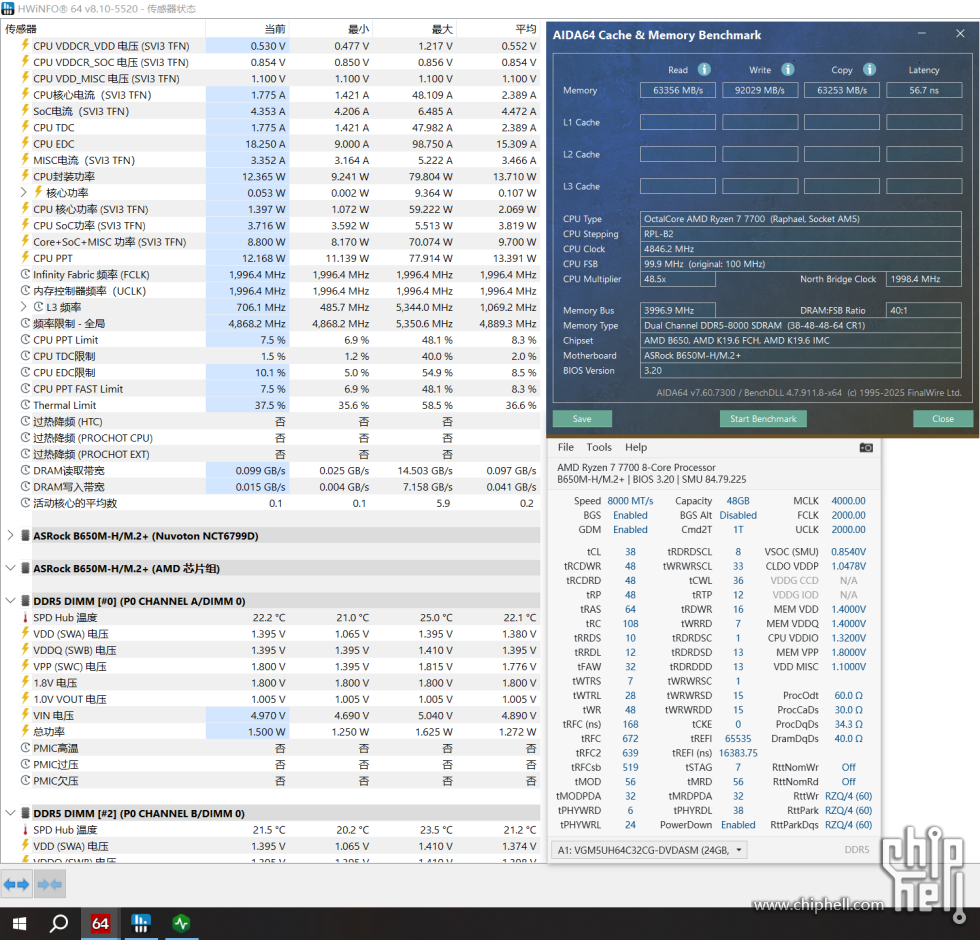Click lightning icon beside CPU PPT

(x=25, y=258)
